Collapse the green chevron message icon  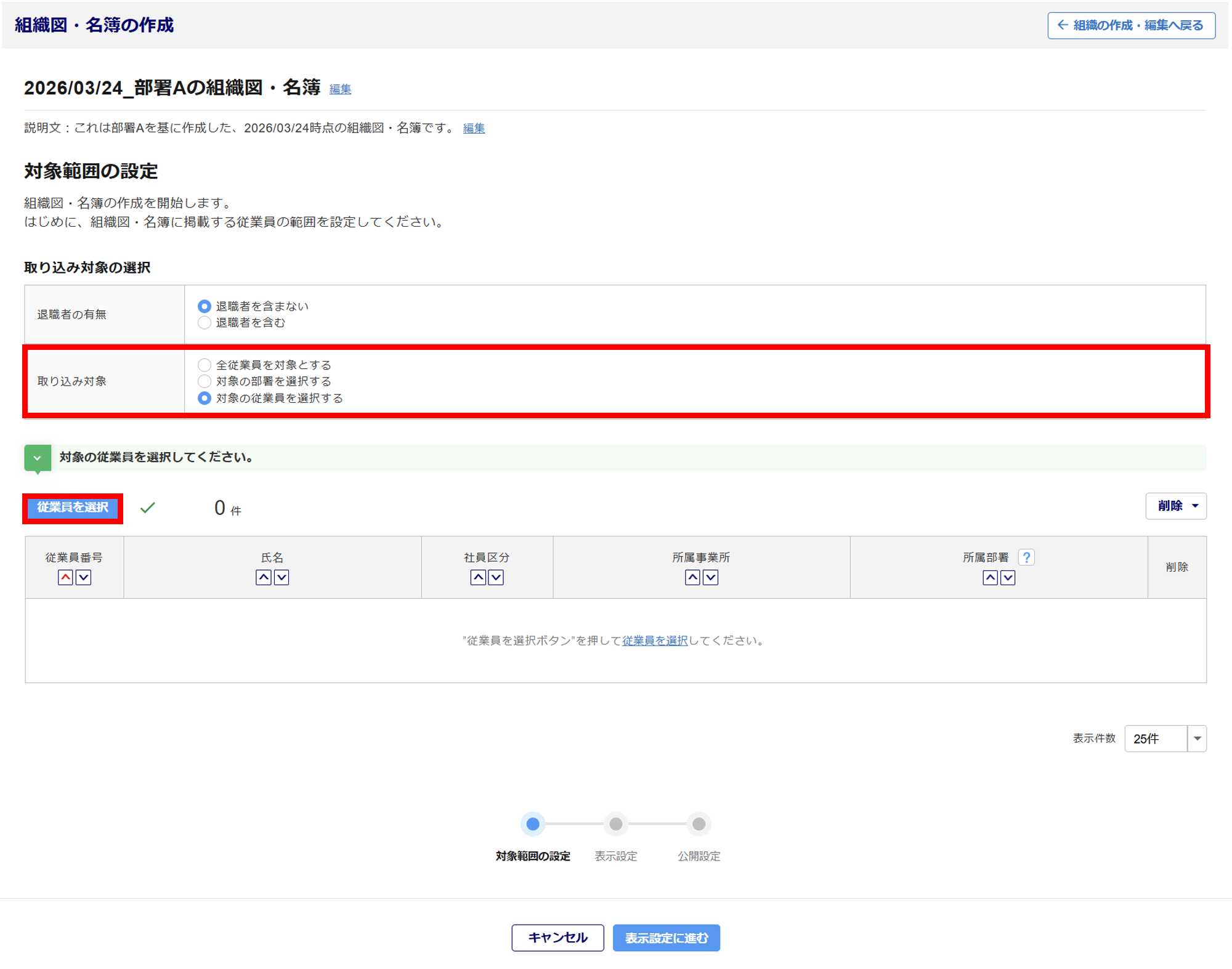click(38, 458)
